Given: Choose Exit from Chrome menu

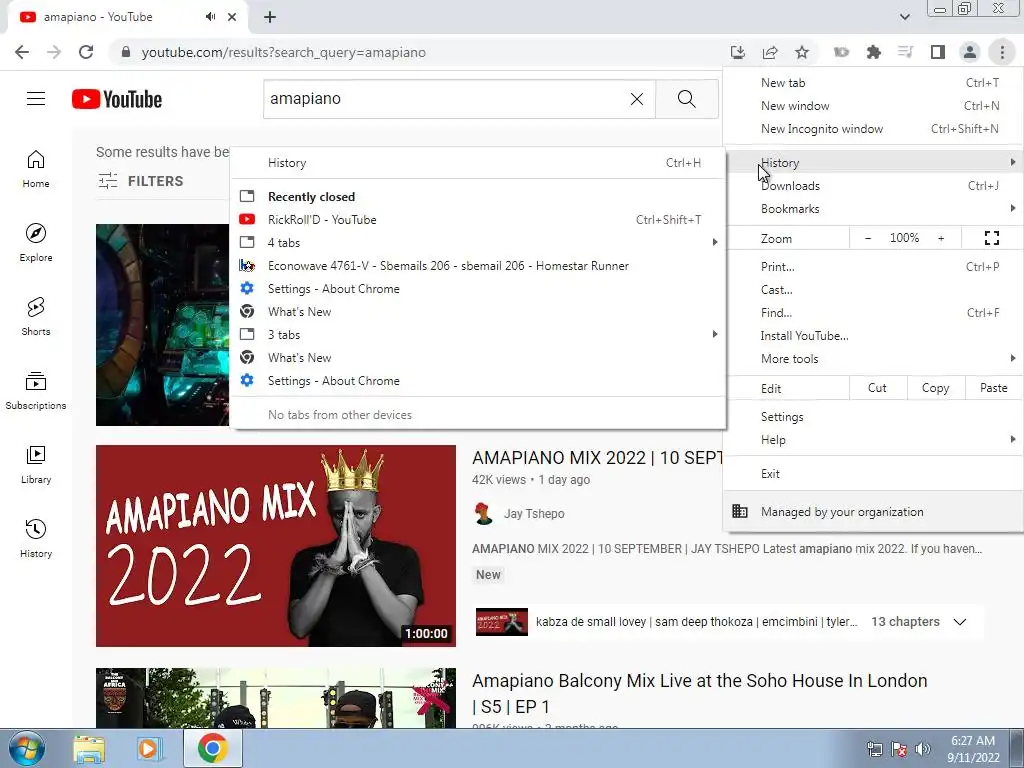Looking at the screenshot, I should pyautogui.click(x=873, y=474).
